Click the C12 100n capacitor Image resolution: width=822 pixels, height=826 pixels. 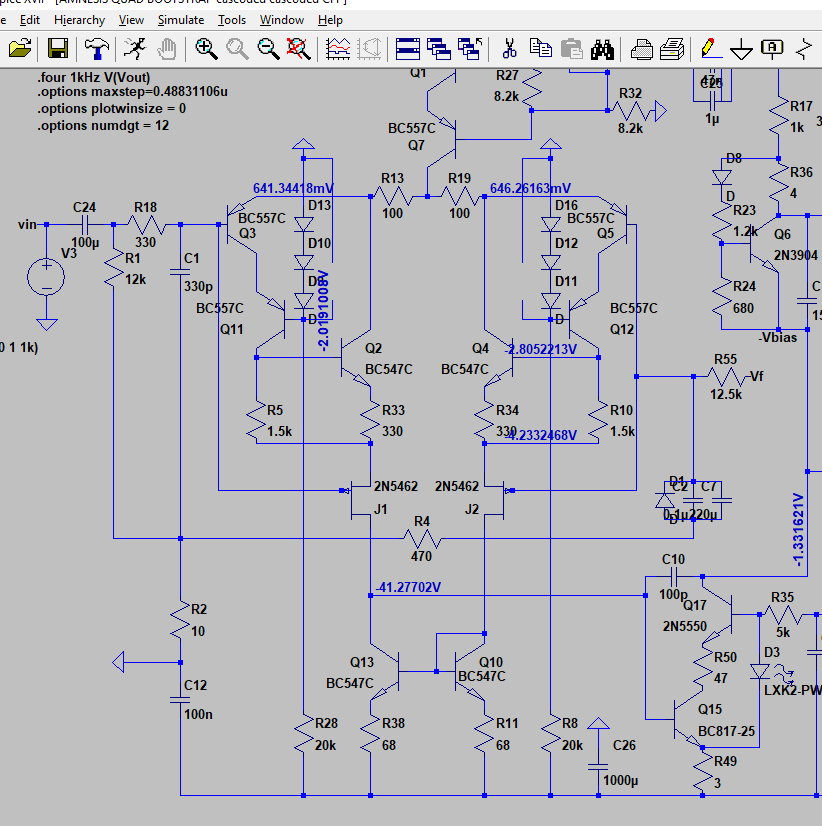tap(180, 700)
